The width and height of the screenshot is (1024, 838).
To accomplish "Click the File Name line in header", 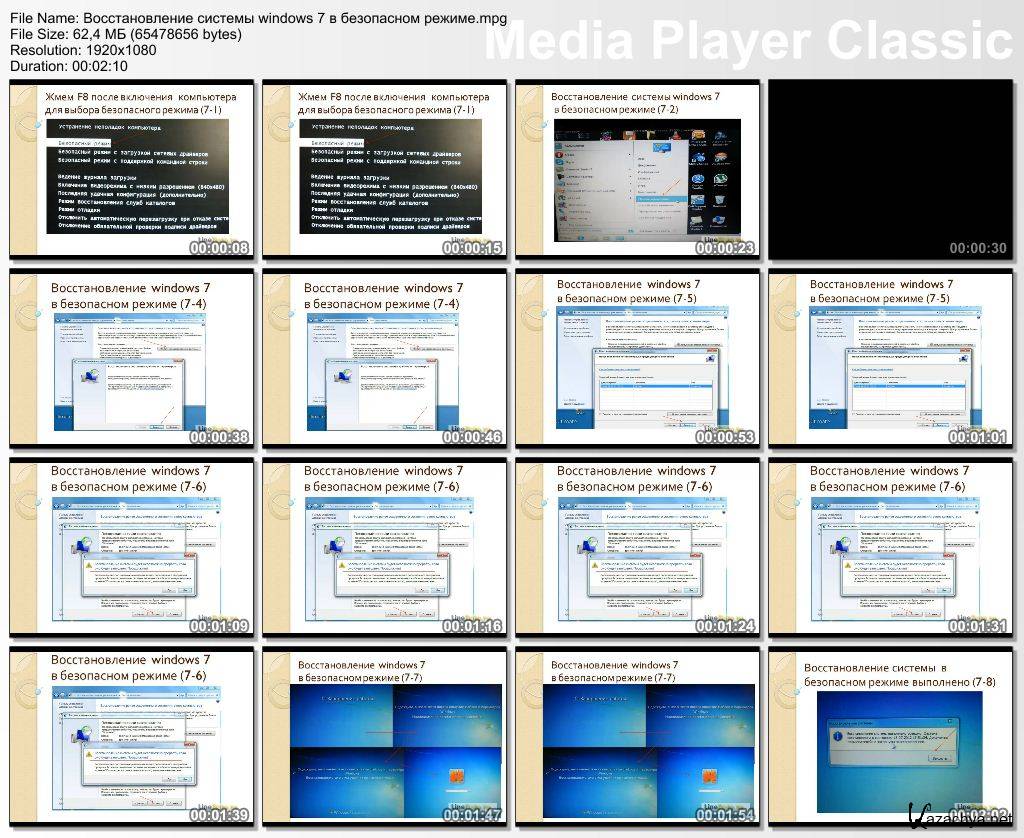I will tap(257, 19).
